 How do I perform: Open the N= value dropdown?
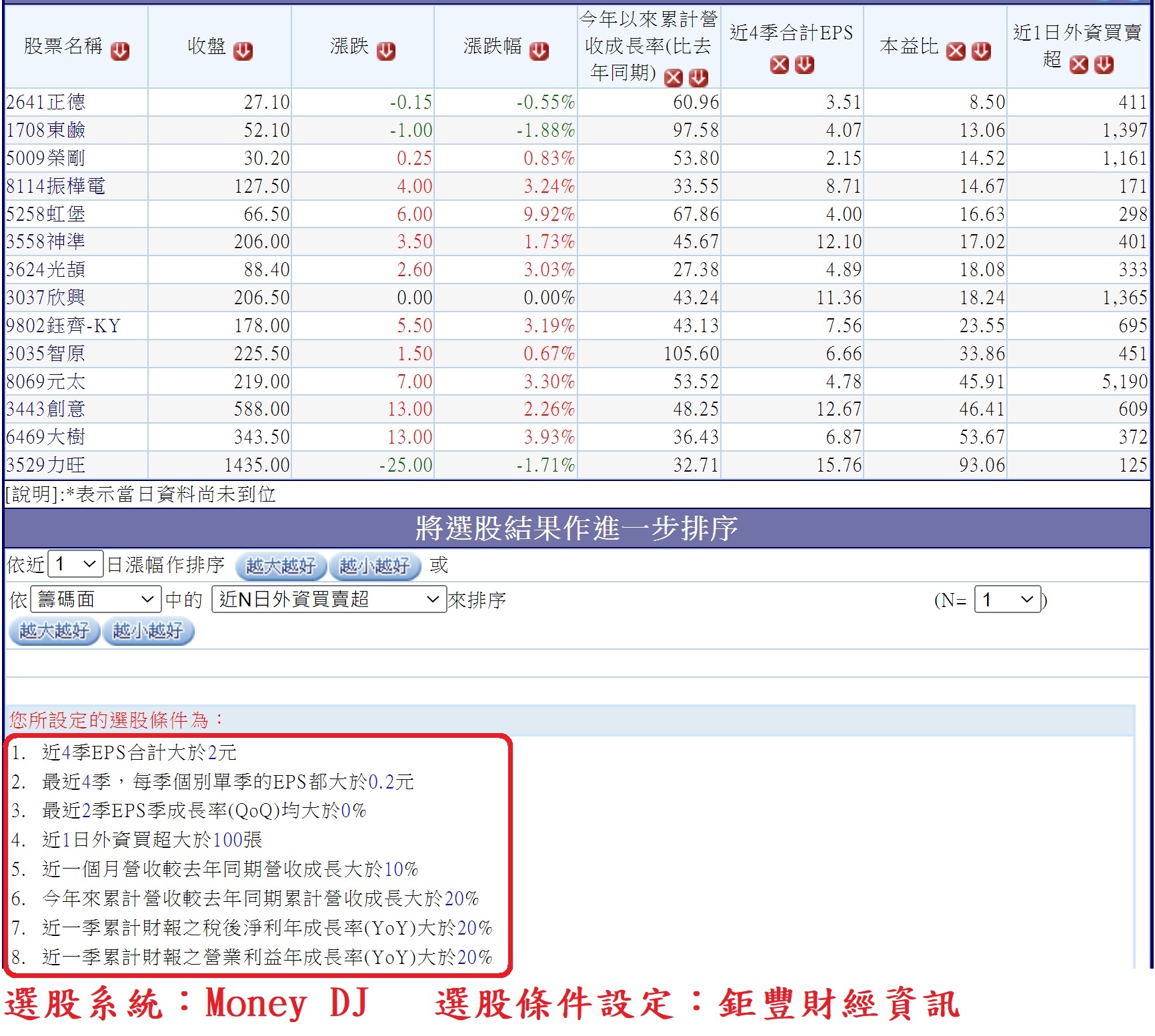pyautogui.click(x=1007, y=600)
